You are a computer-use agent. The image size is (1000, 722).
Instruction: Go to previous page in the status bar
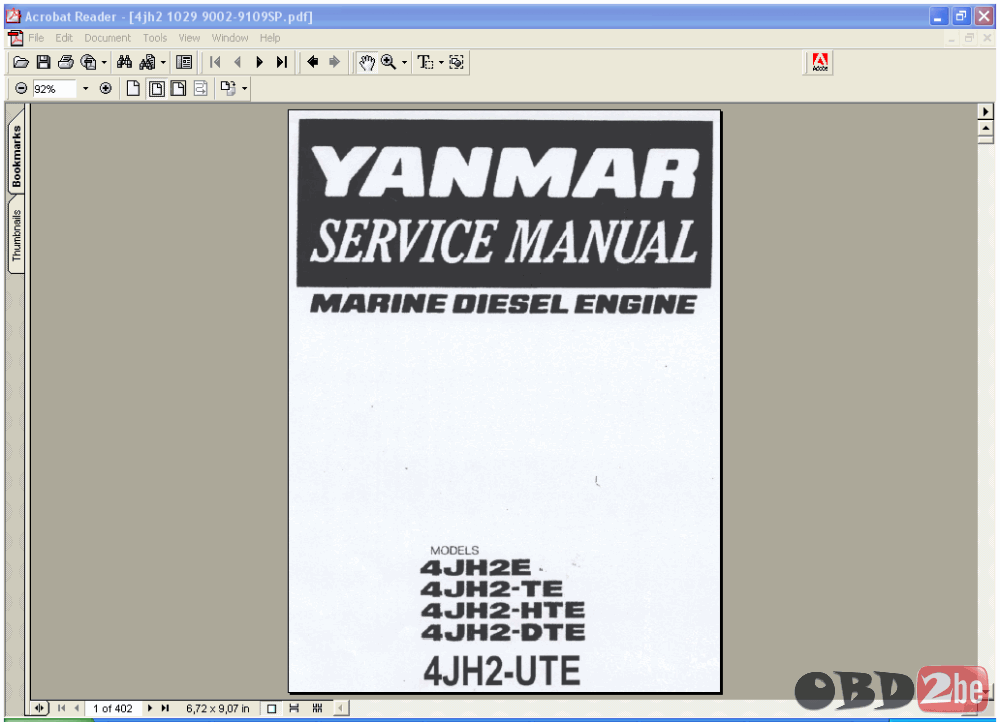click(x=77, y=708)
